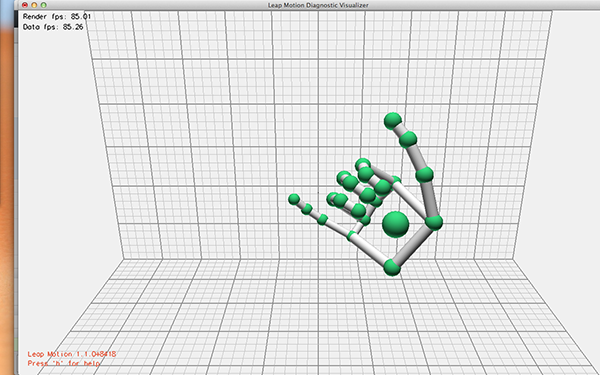Select the lowest wrist joint sphere
This screenshot has width=600, height=375.
coord(392,267)
